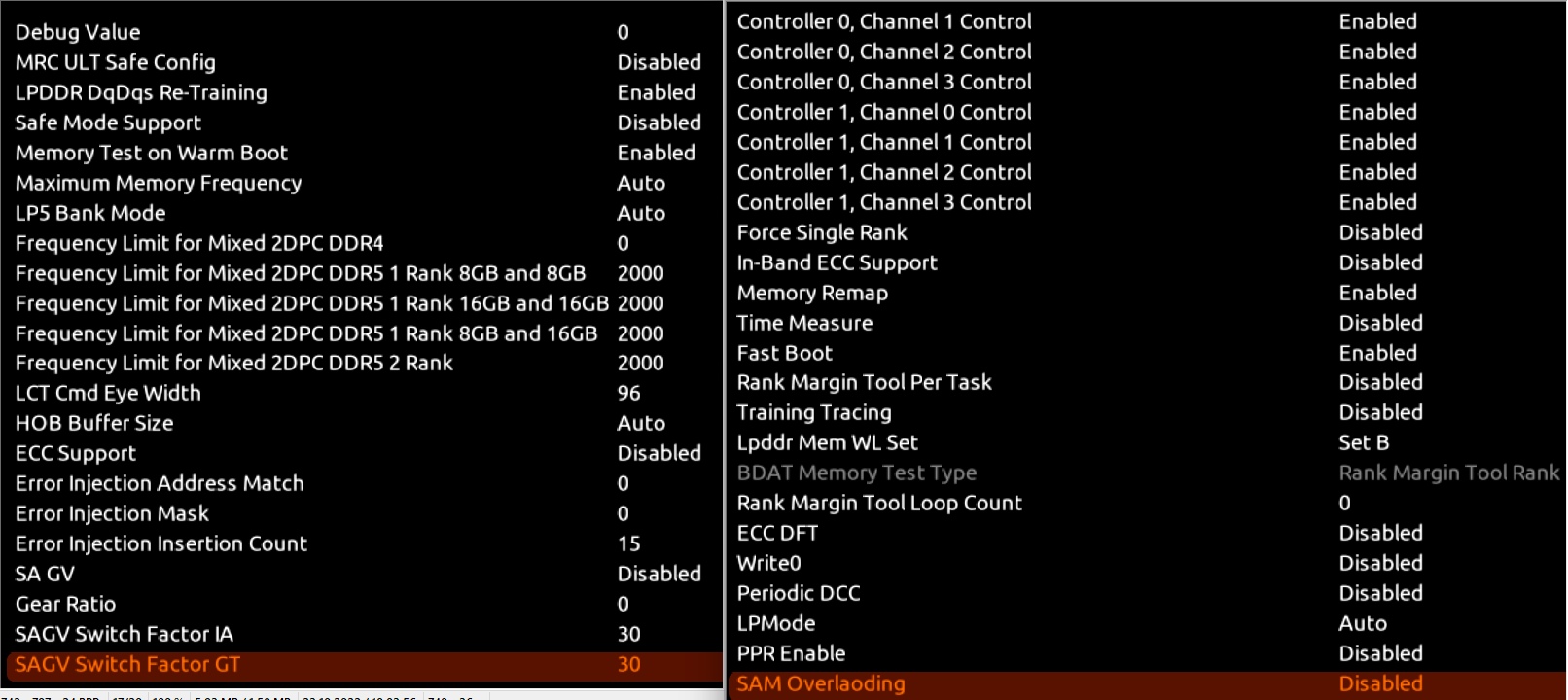
Task: Open LP5 Bank Mode Auto option
Action: (x=641, y=213)
